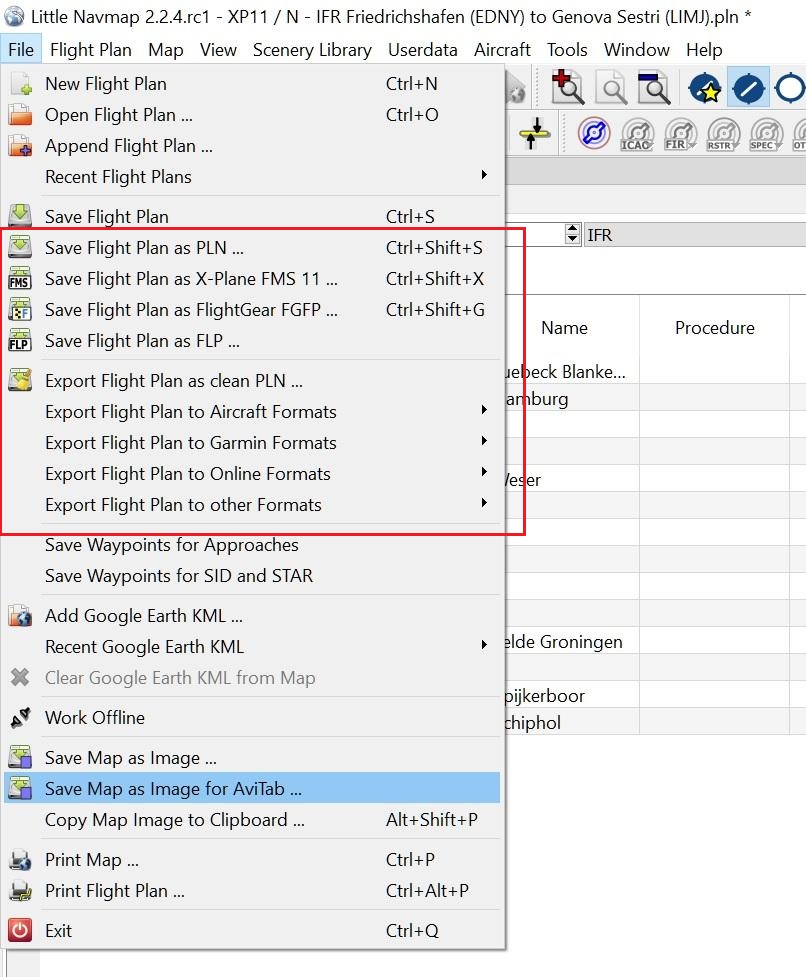
Task: Click the up arrow of the altitude stepper
Action: (x=570, y=229)
